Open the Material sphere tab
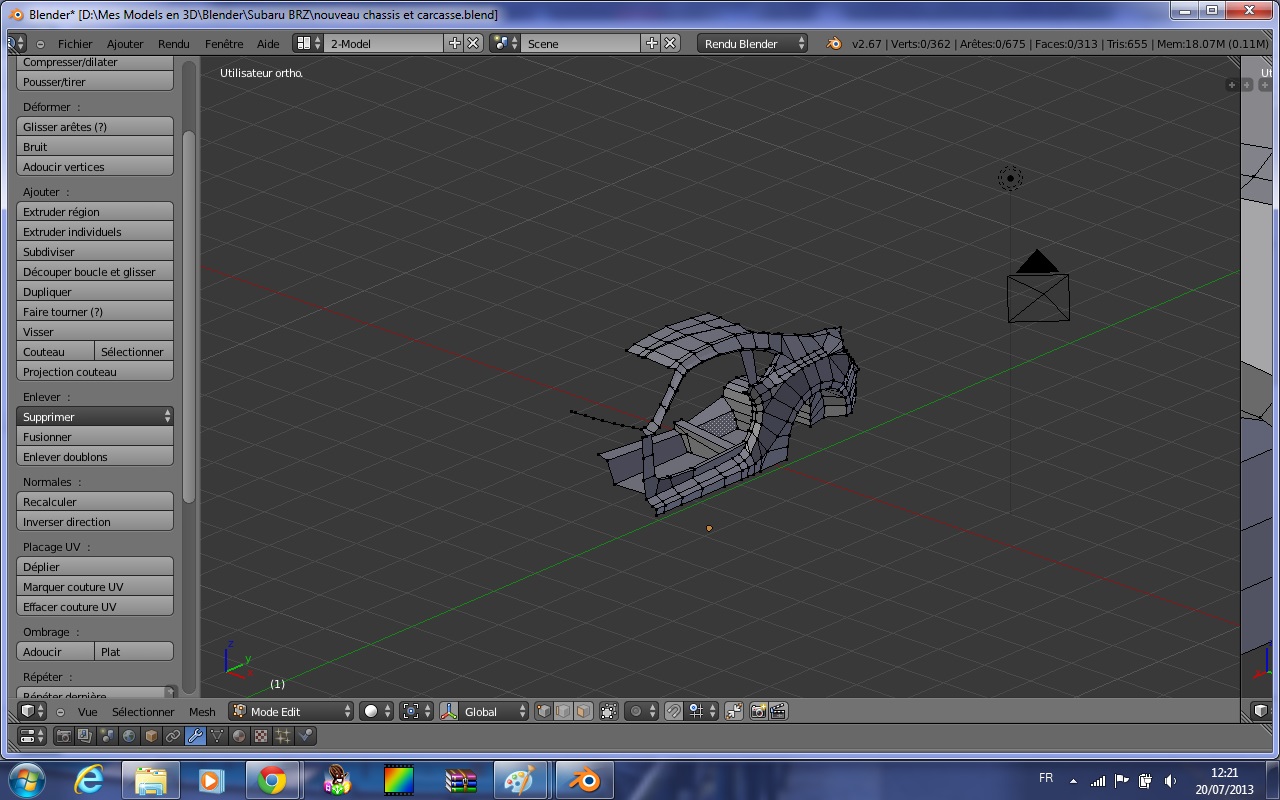Viewport: 1280px width, 800px height. click(x=239, y=736)
